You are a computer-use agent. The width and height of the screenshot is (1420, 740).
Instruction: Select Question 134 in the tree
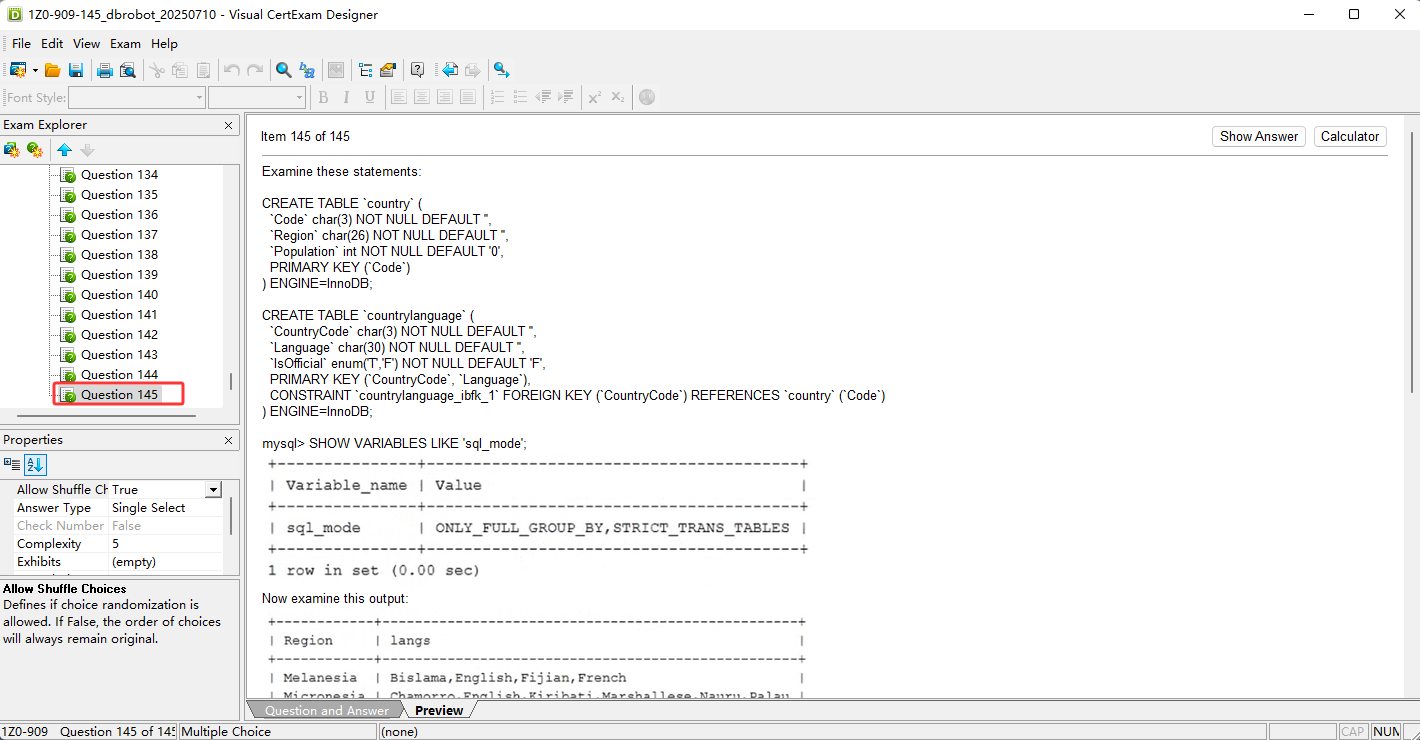tap(119, 175)
